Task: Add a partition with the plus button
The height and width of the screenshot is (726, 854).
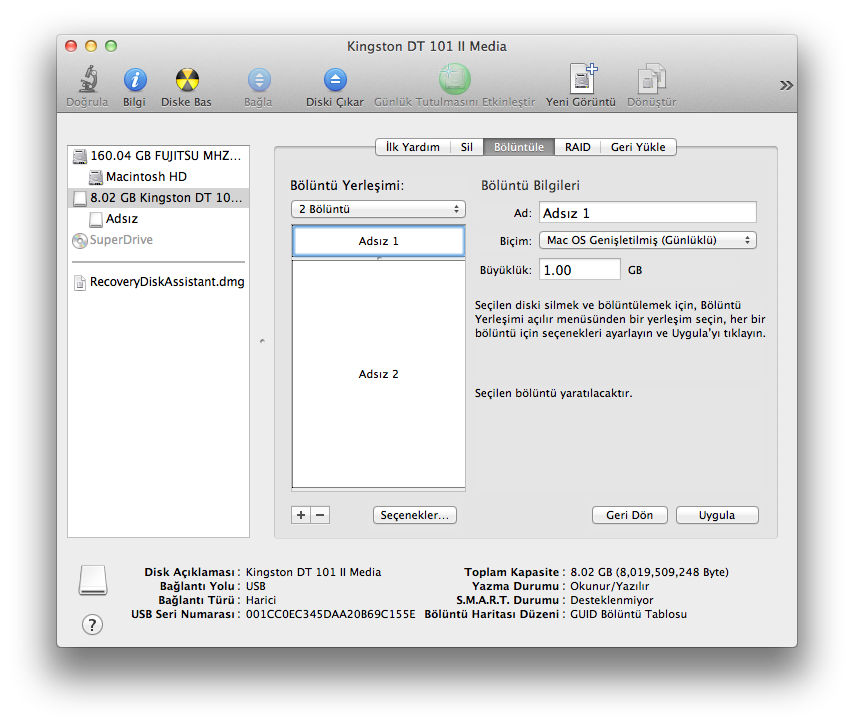Action: click(x=301, y=515)
